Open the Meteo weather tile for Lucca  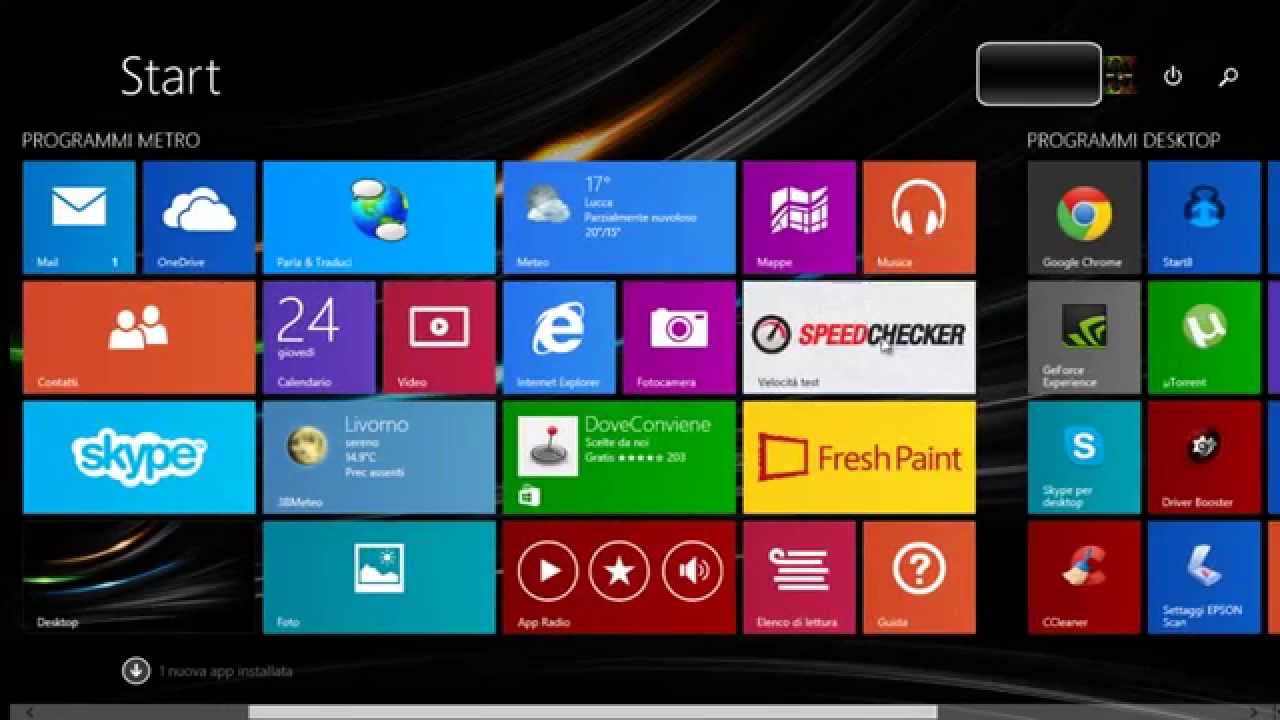[619, 218]
